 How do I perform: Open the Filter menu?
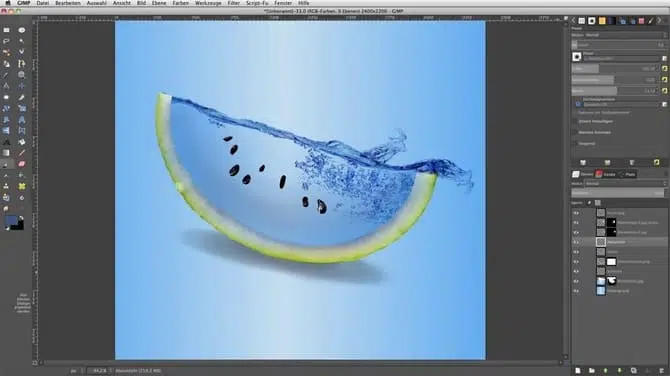(x=233, y=3)
